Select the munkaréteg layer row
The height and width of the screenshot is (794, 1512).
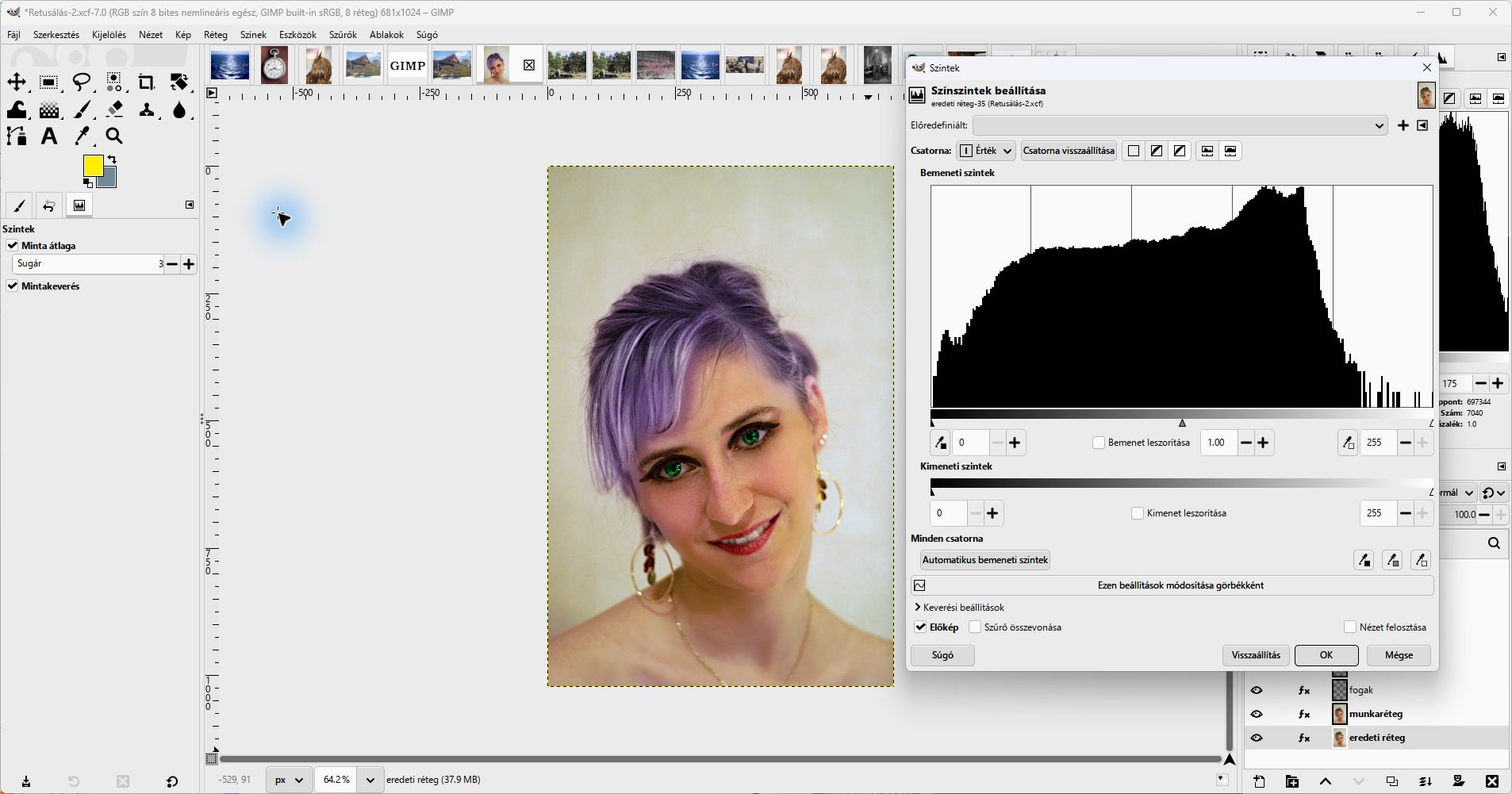(x=1376, y=714)
